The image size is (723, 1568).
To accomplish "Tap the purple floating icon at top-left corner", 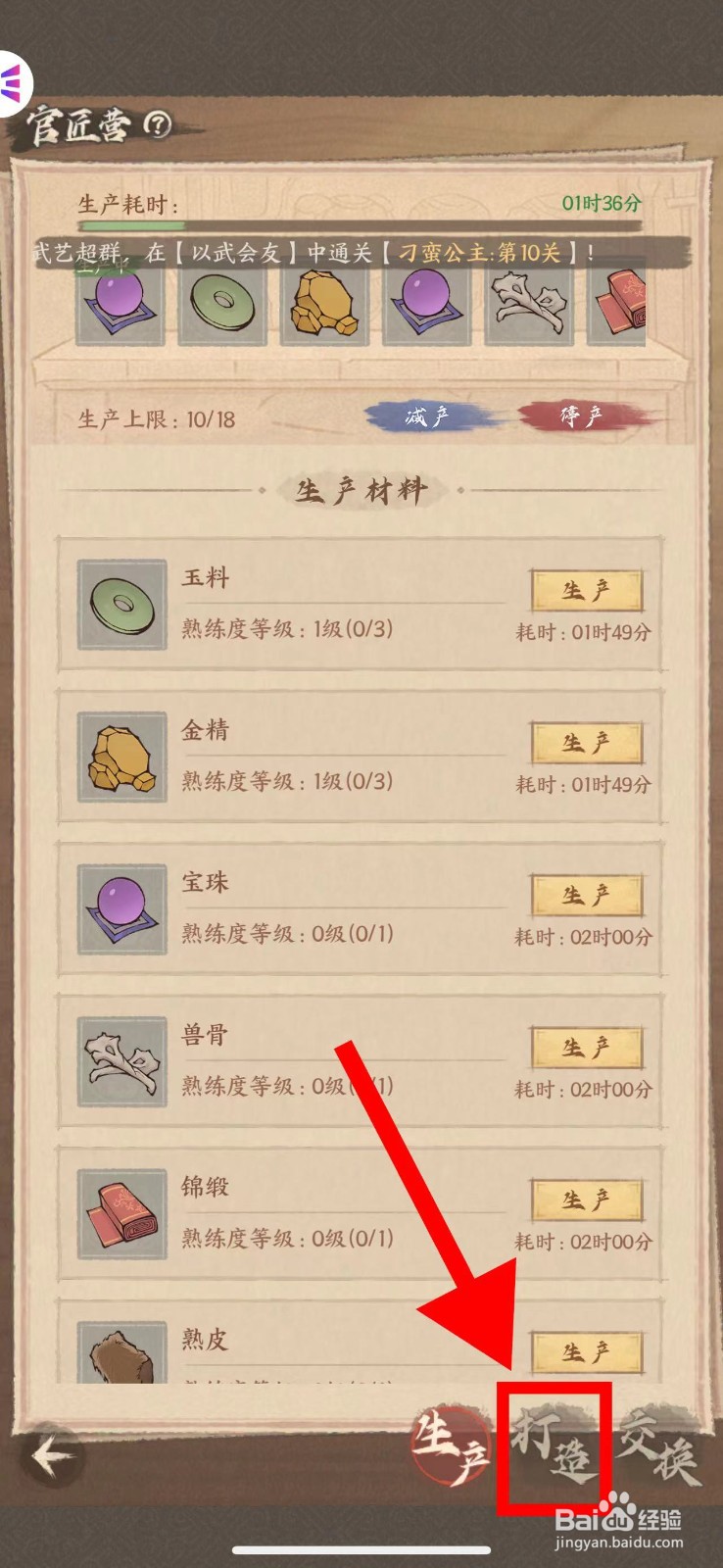I will [14, 82].
